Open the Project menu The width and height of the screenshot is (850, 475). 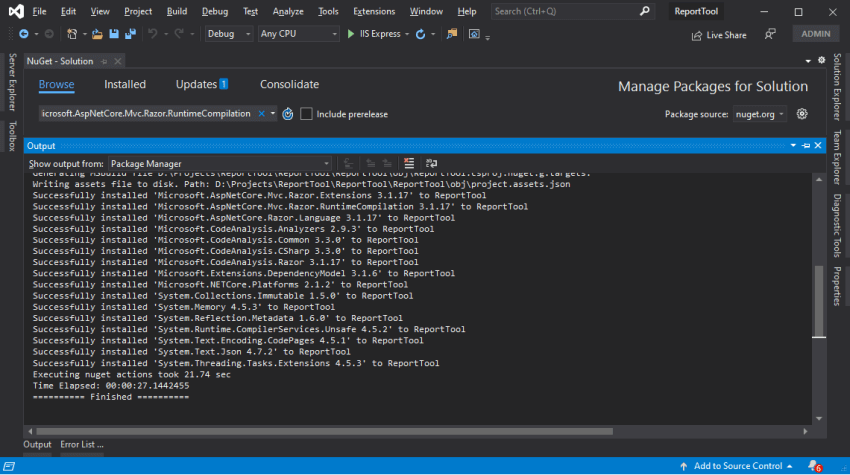138,11
